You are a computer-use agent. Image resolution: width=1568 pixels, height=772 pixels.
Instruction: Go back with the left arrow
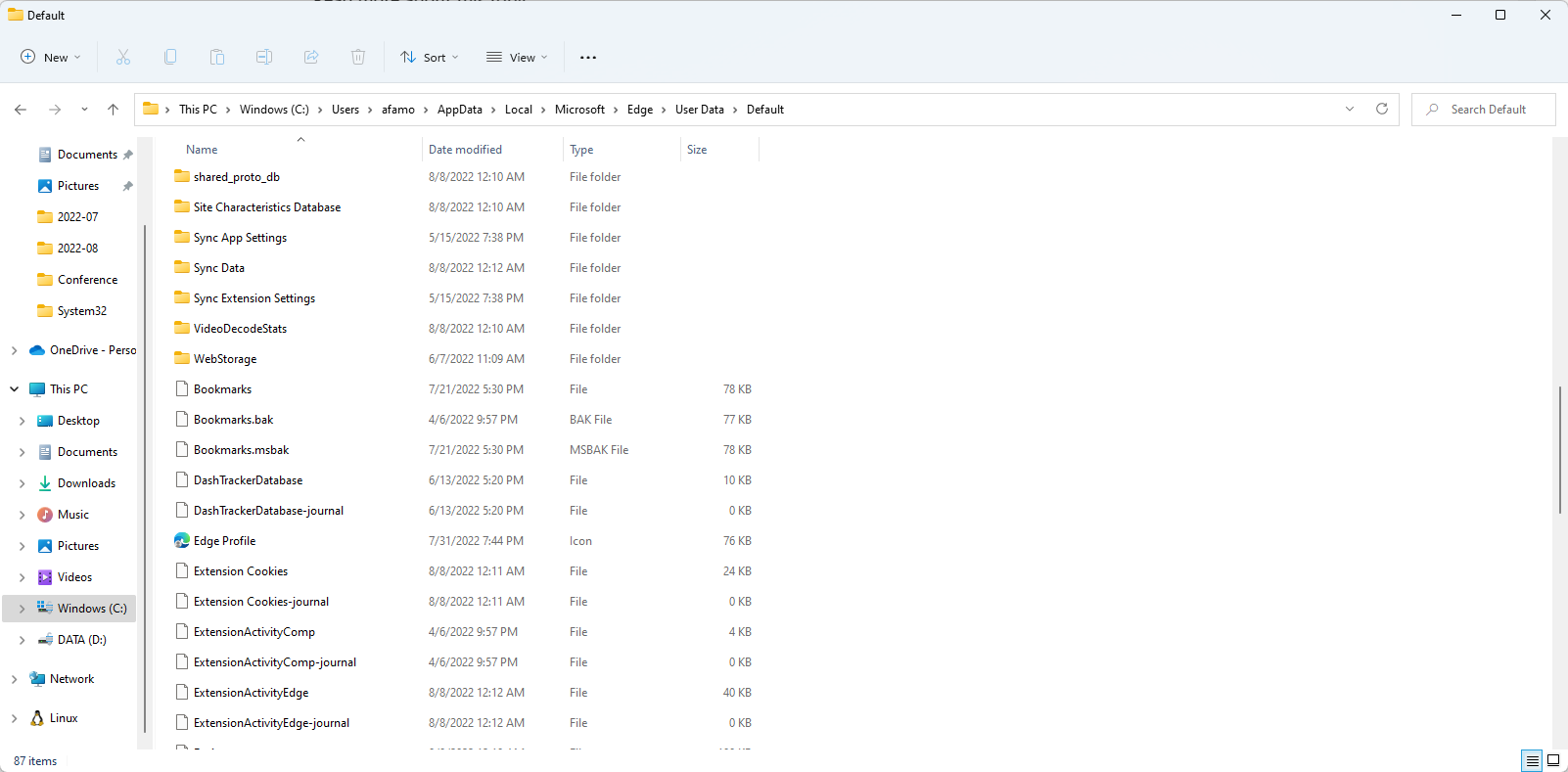click(x=21, y=110)
